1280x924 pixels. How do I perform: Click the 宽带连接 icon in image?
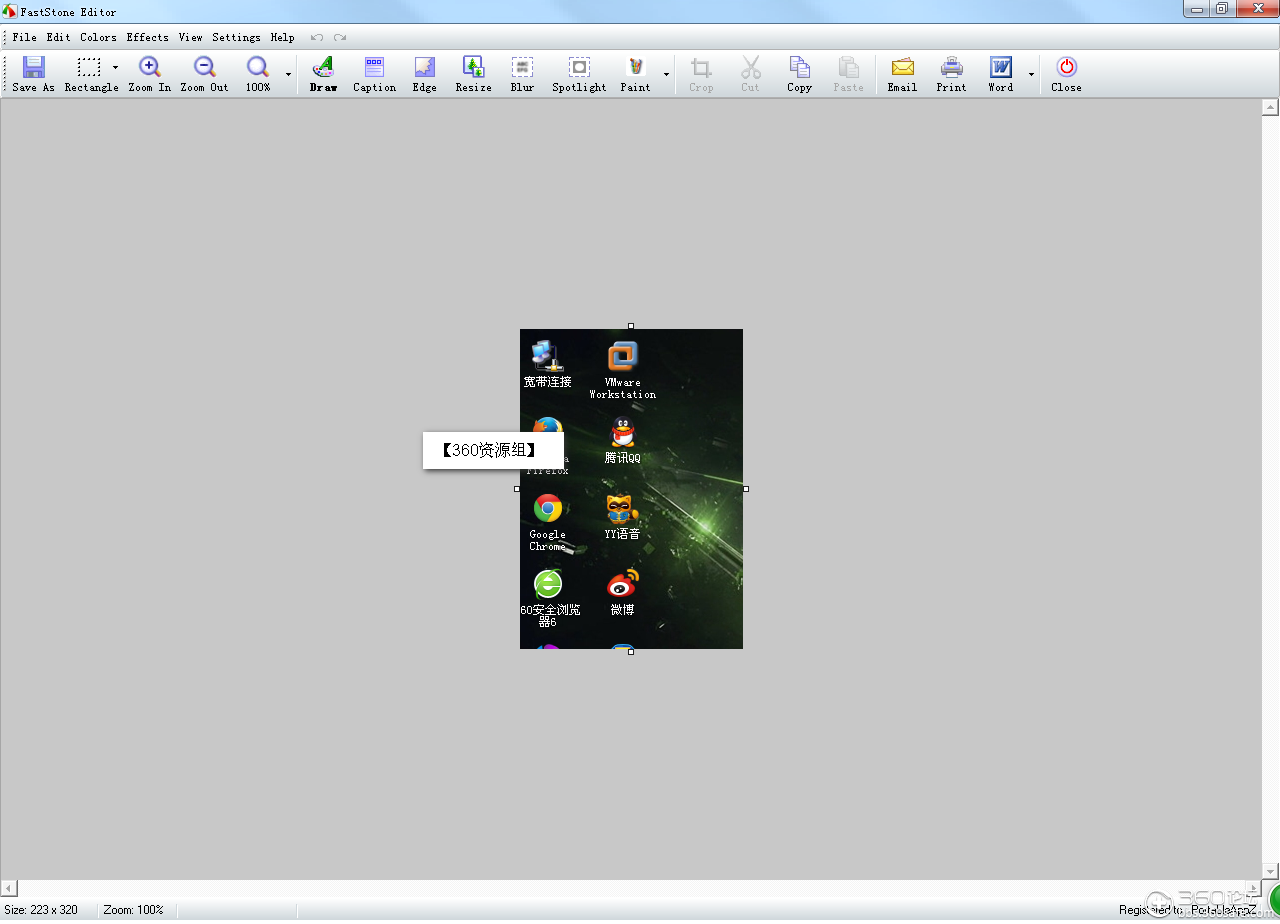tap(547, 356)
